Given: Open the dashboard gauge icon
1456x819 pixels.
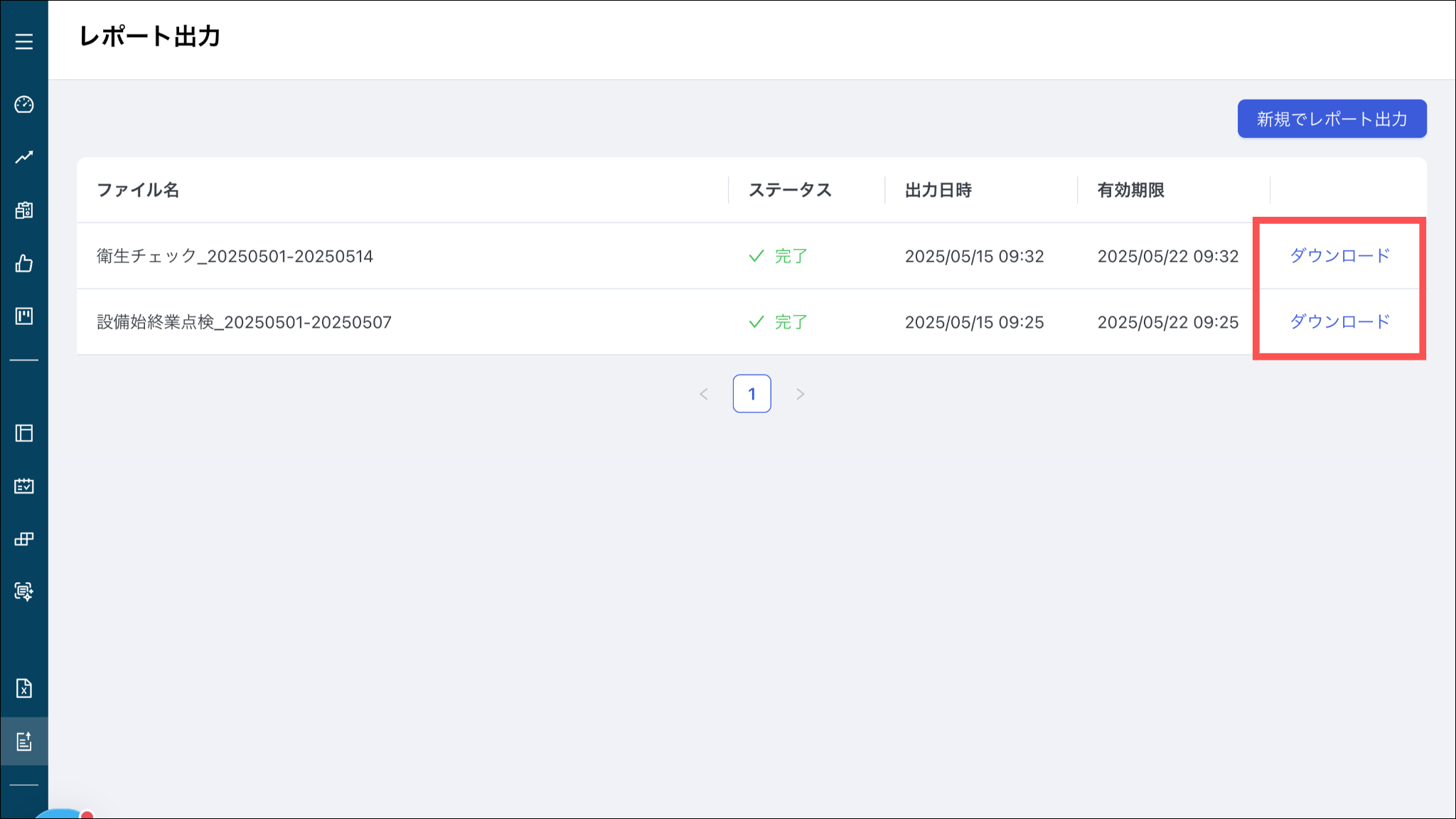Looking at the screenshot, I should [24, 105].
